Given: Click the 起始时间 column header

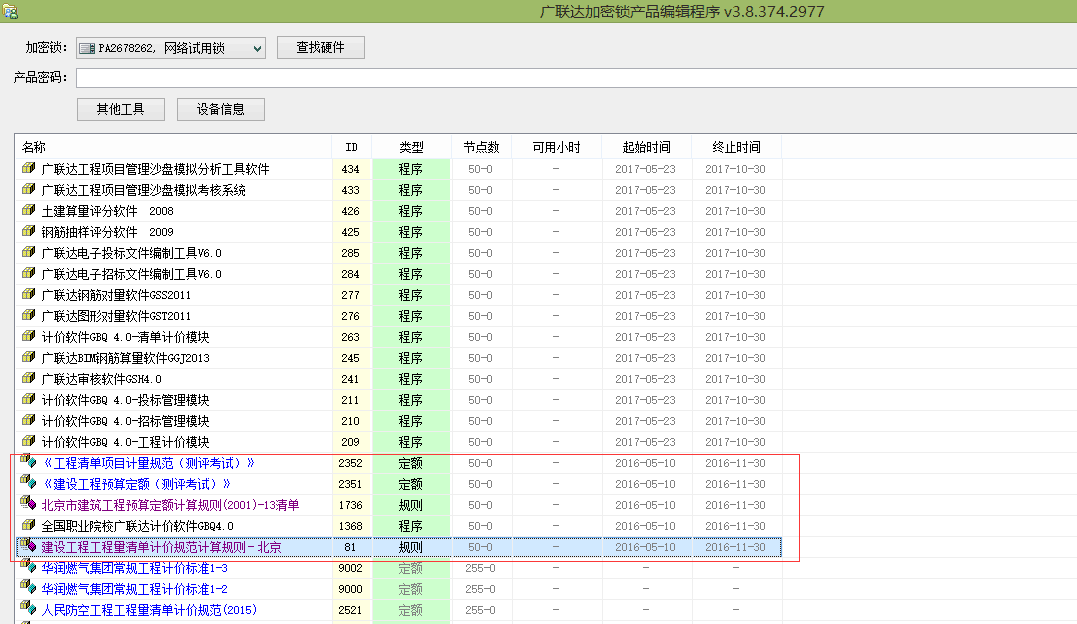Looking at the screenshot, I should click(x=646, y=147).
